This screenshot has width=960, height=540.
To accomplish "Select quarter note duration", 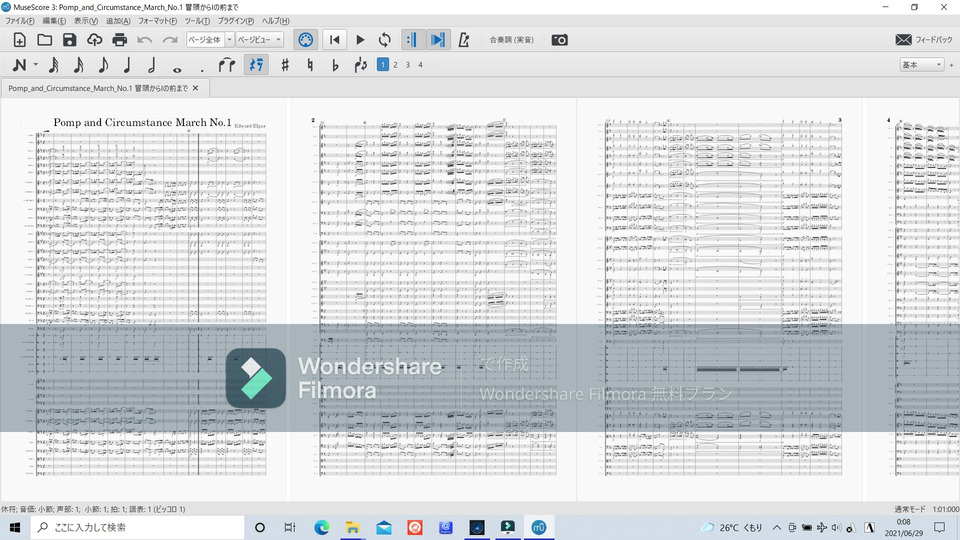I will [127, 65].
